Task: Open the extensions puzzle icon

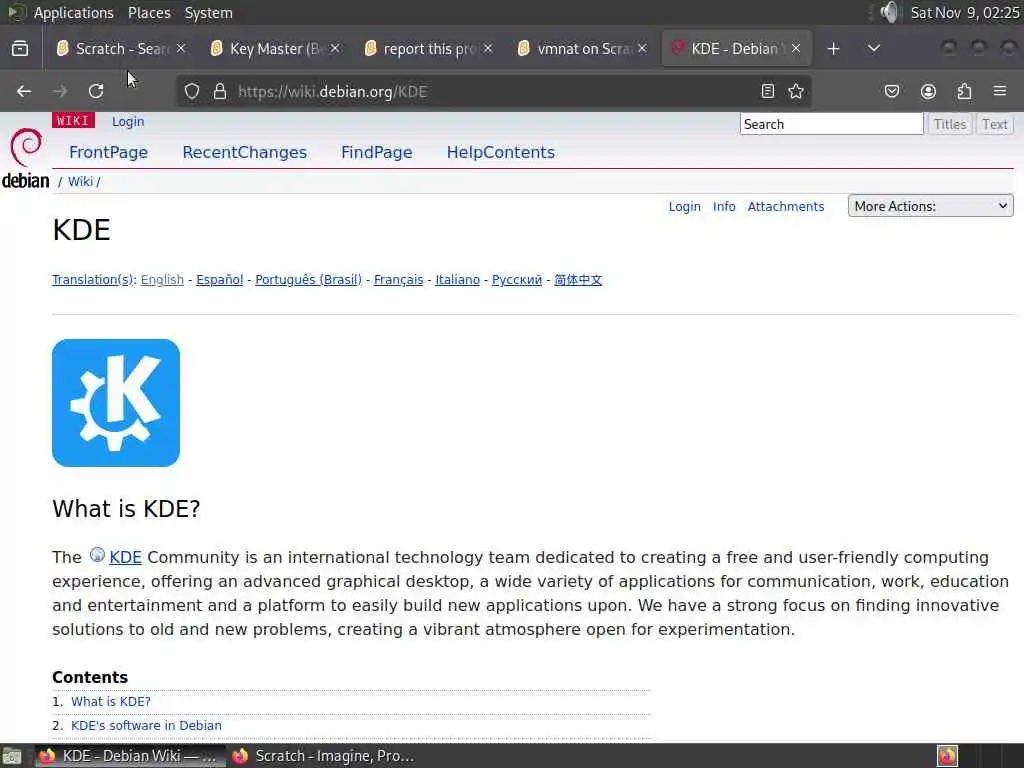Action: pos(964,91)
